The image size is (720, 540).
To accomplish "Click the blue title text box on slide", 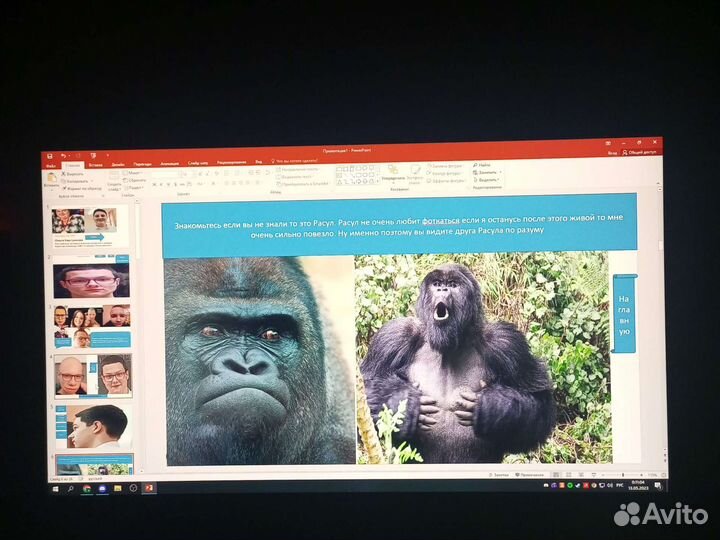I will tap(399, 225).
